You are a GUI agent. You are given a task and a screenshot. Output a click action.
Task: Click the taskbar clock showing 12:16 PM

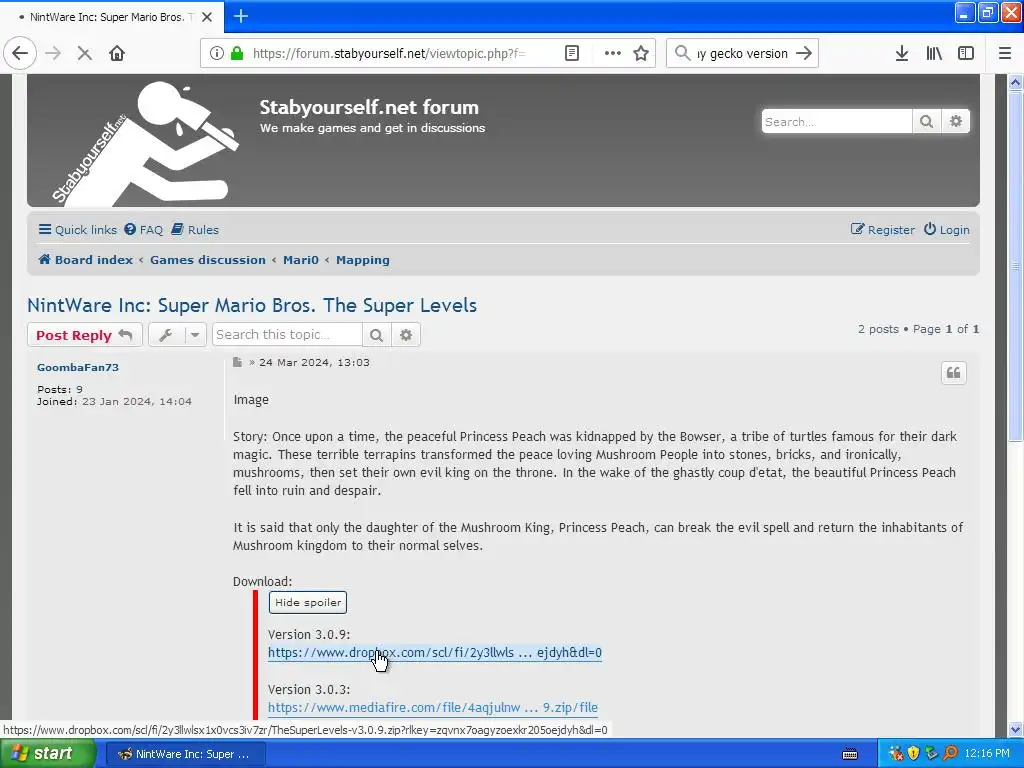[x=987, y=754]
